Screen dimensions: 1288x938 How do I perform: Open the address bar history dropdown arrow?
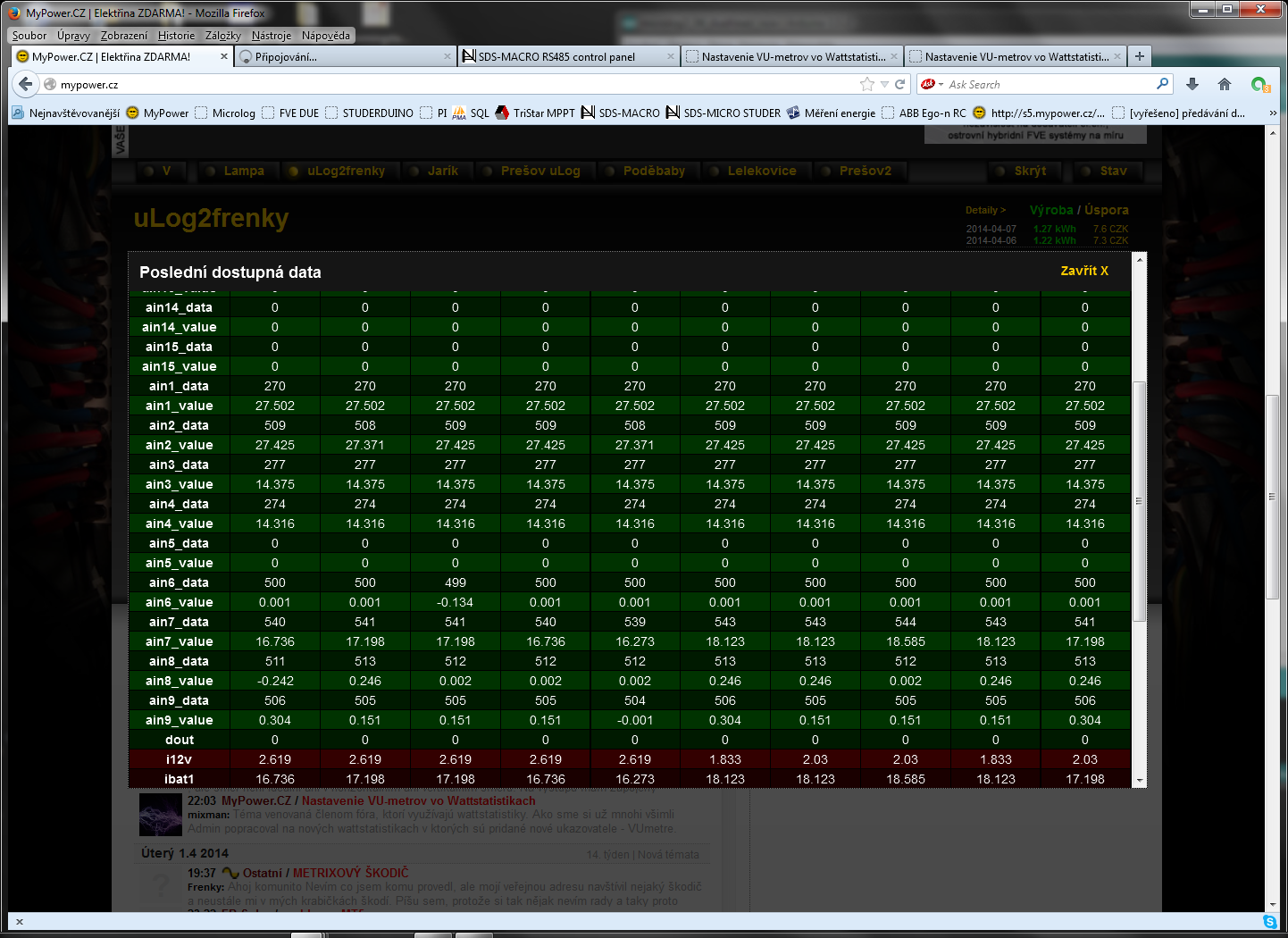884,84
